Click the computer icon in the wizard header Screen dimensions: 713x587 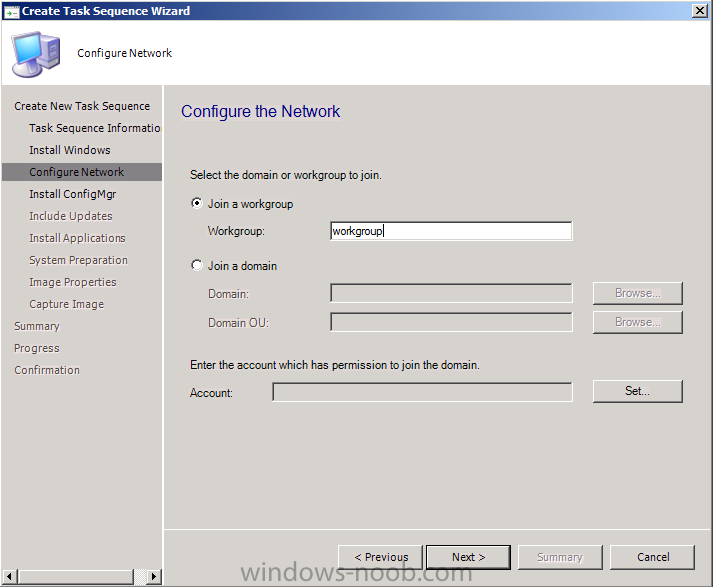[x=36, y=54]
